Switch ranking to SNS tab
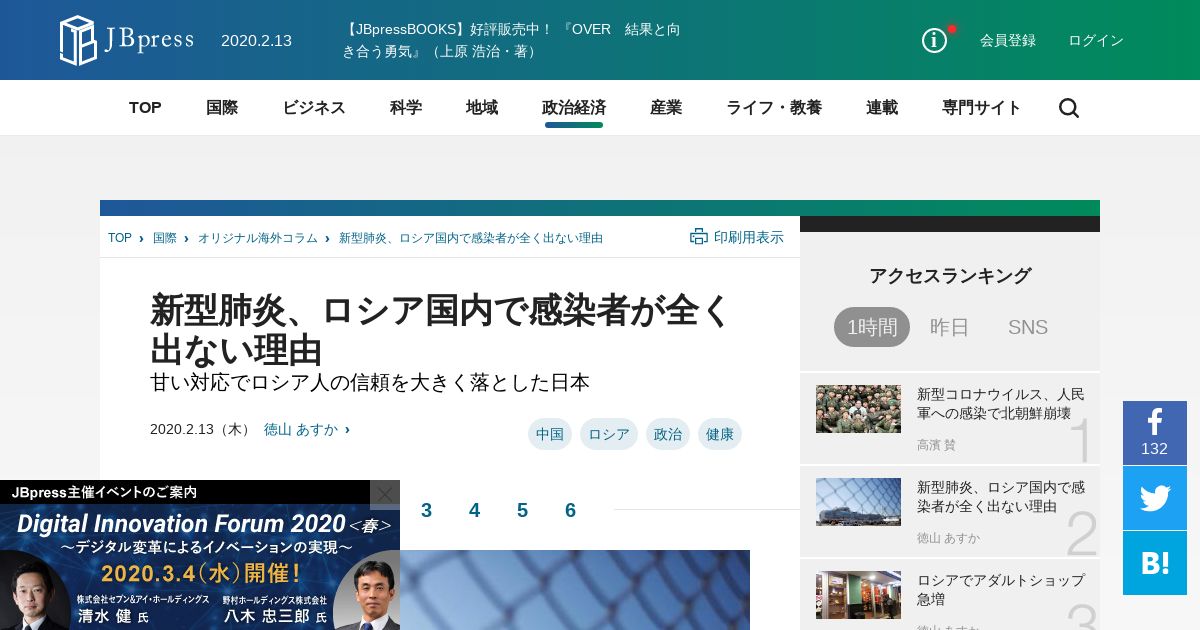Screen dimensions: 1200x630 pyautogui.click(x=1028, y=327)
